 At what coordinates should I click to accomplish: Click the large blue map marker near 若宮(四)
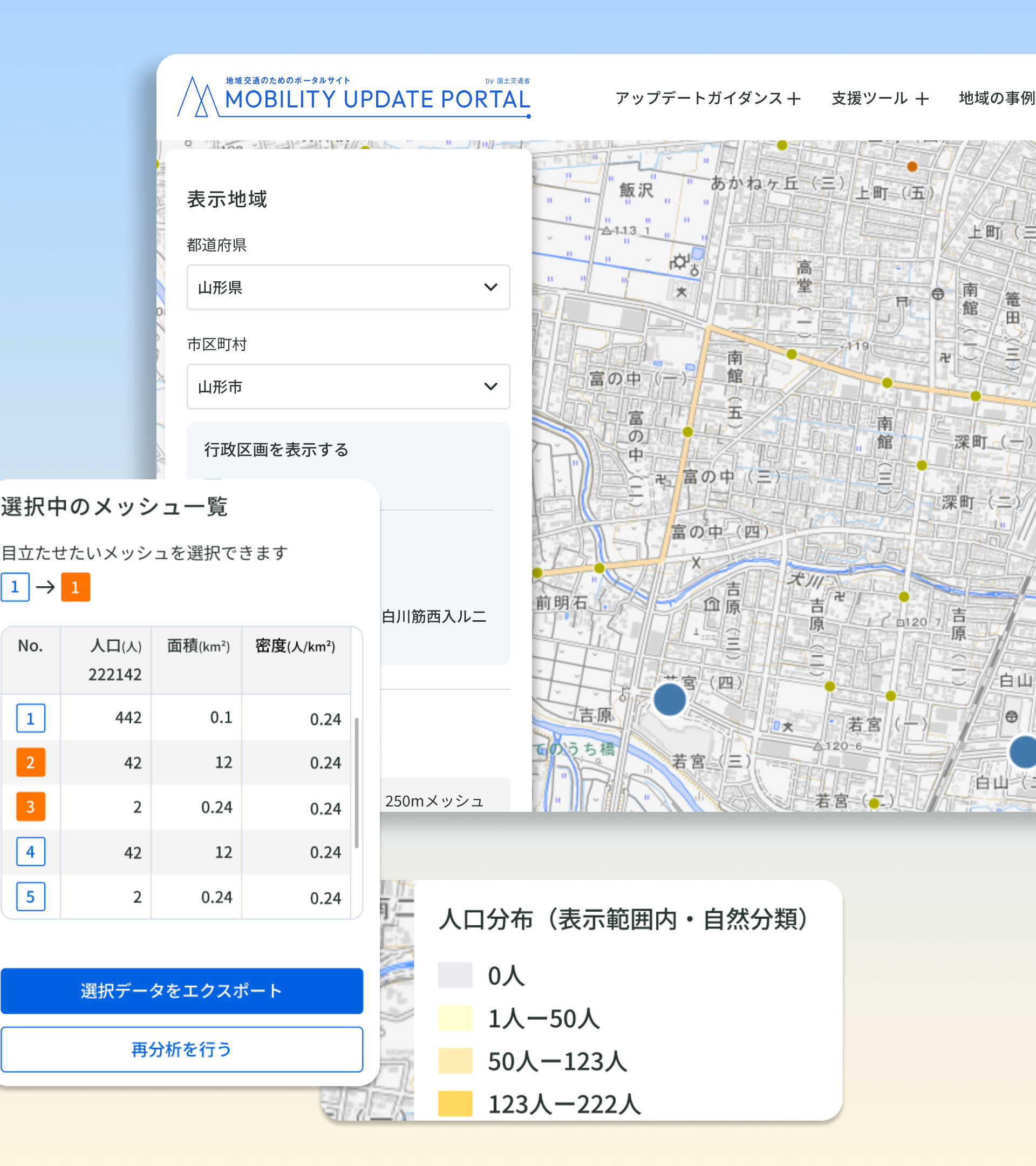click(670, 700)
